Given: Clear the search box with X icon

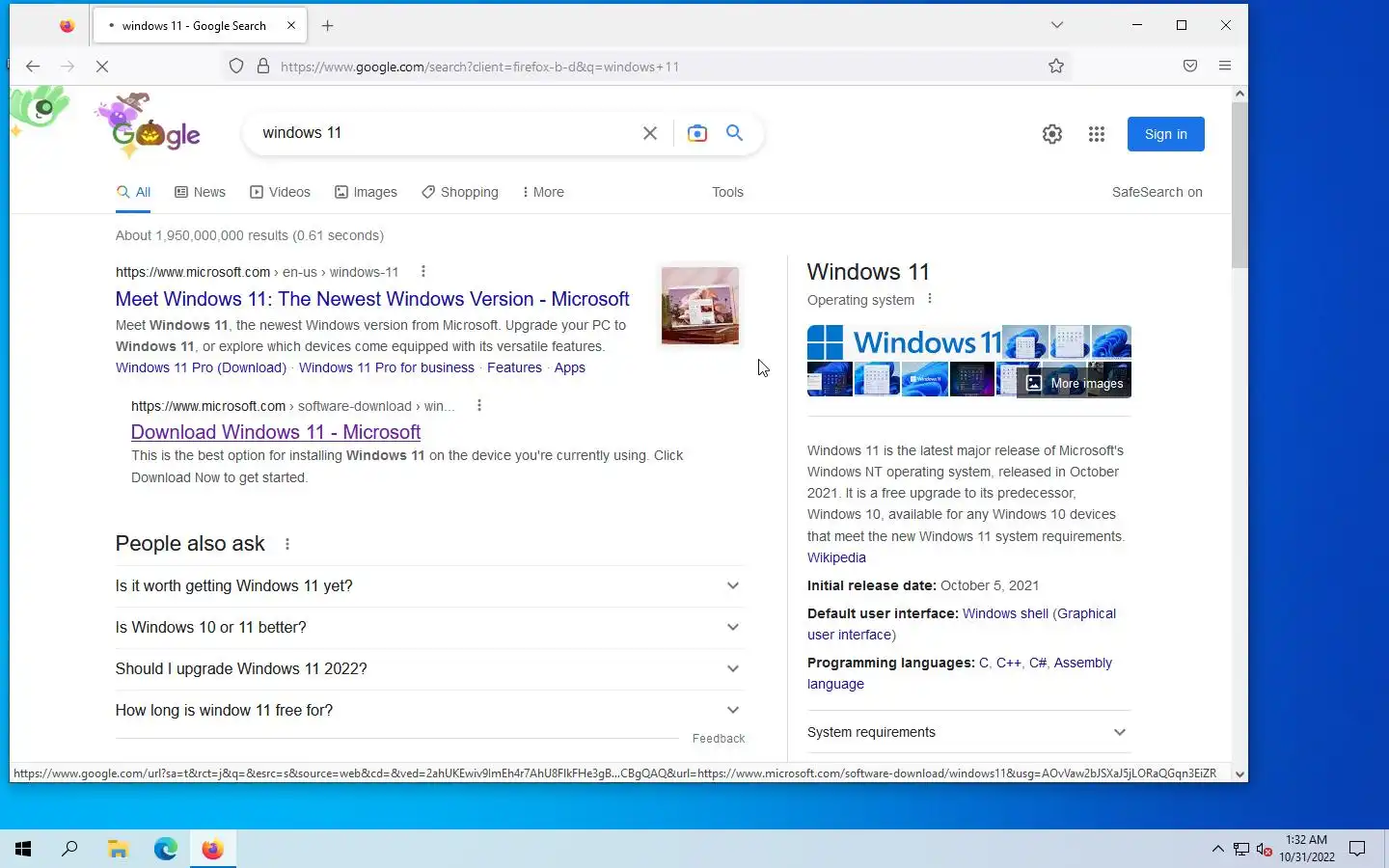Looking at the screenshot, I should pos(650,133).
